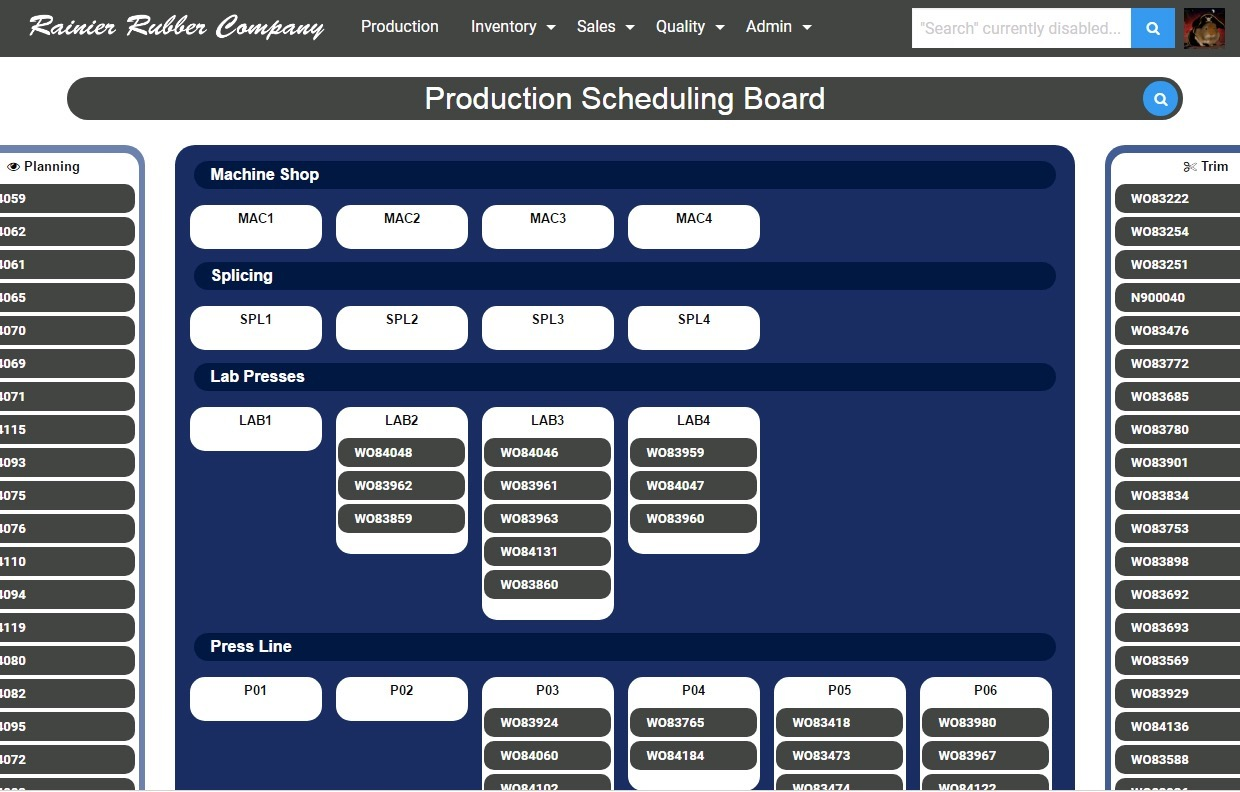
Task: Select the MAC3 machine card
Action: coord(548,227)
